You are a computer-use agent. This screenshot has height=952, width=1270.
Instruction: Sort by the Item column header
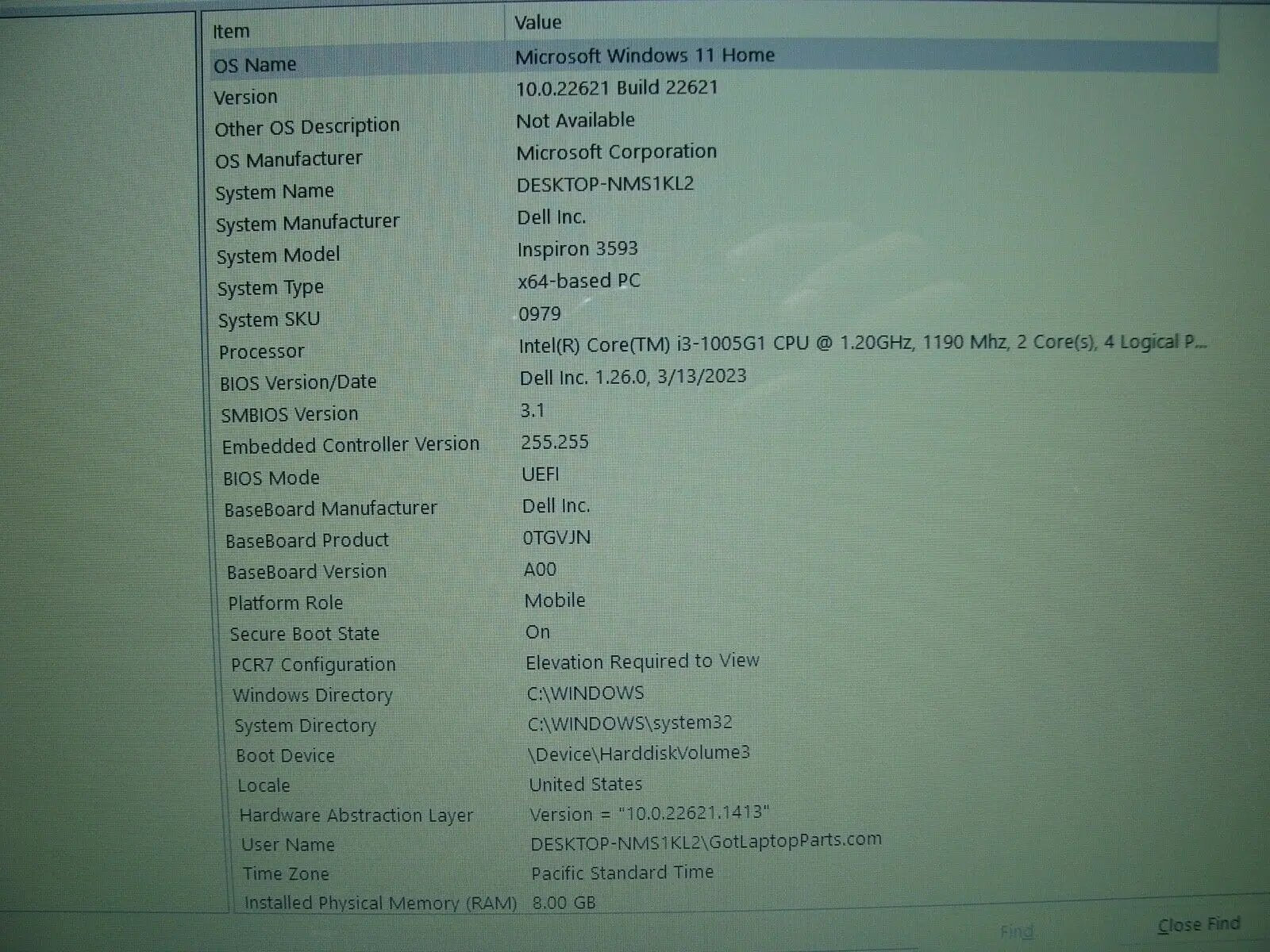click(231, 32)
